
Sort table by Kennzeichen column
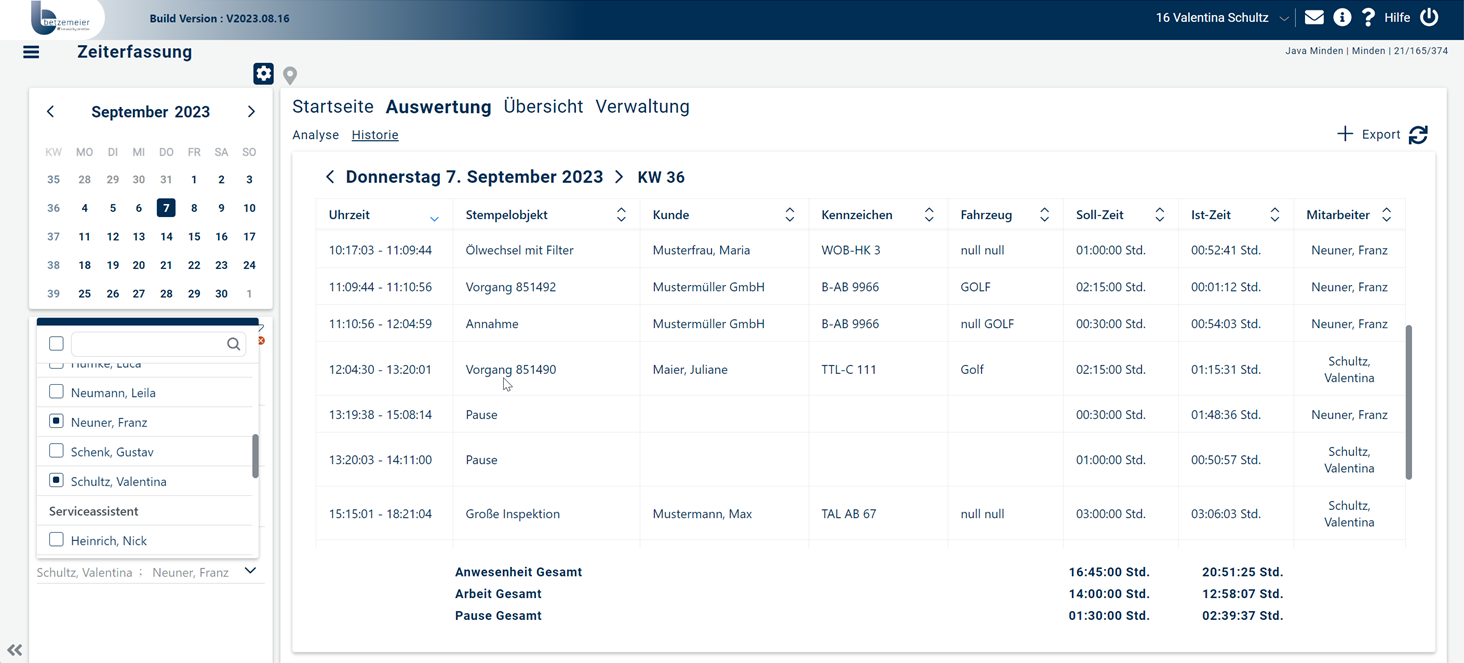pyautogui.click(x=929, y=215)
